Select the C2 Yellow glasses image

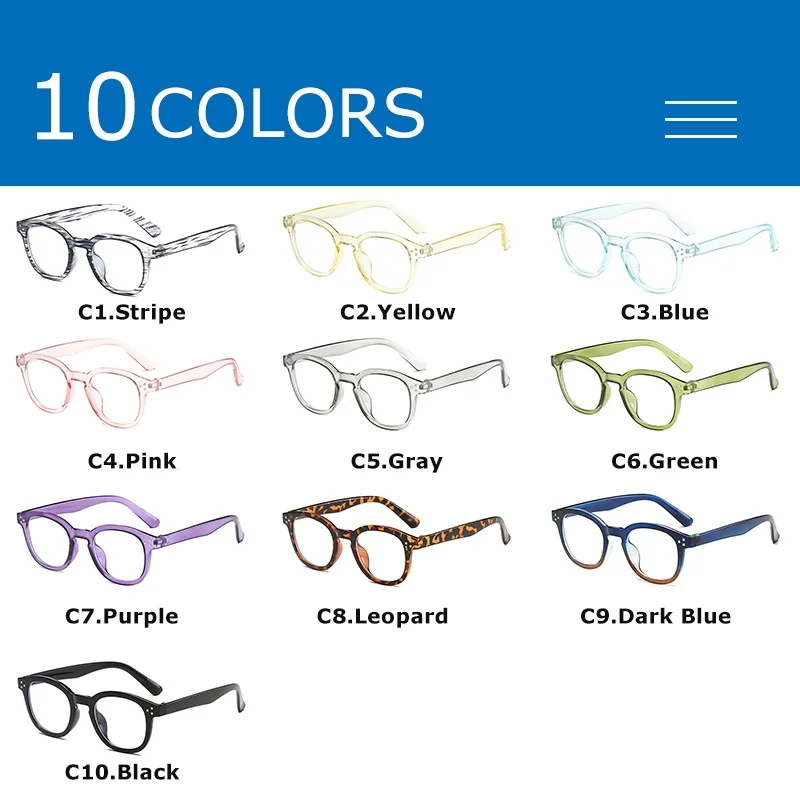click(x=396, y=247)
